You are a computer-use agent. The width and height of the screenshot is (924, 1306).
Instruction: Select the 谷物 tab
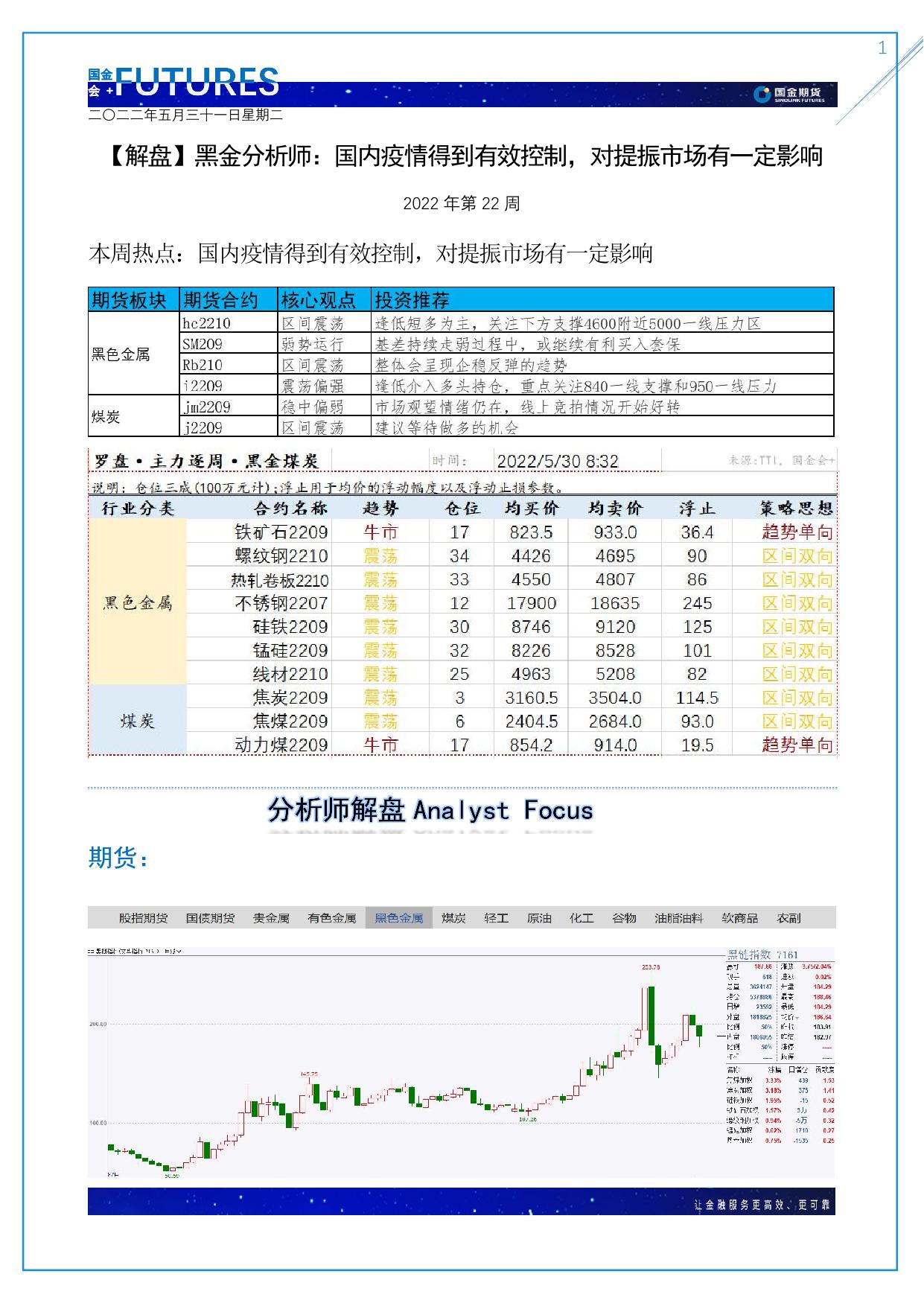pos(624,918)
